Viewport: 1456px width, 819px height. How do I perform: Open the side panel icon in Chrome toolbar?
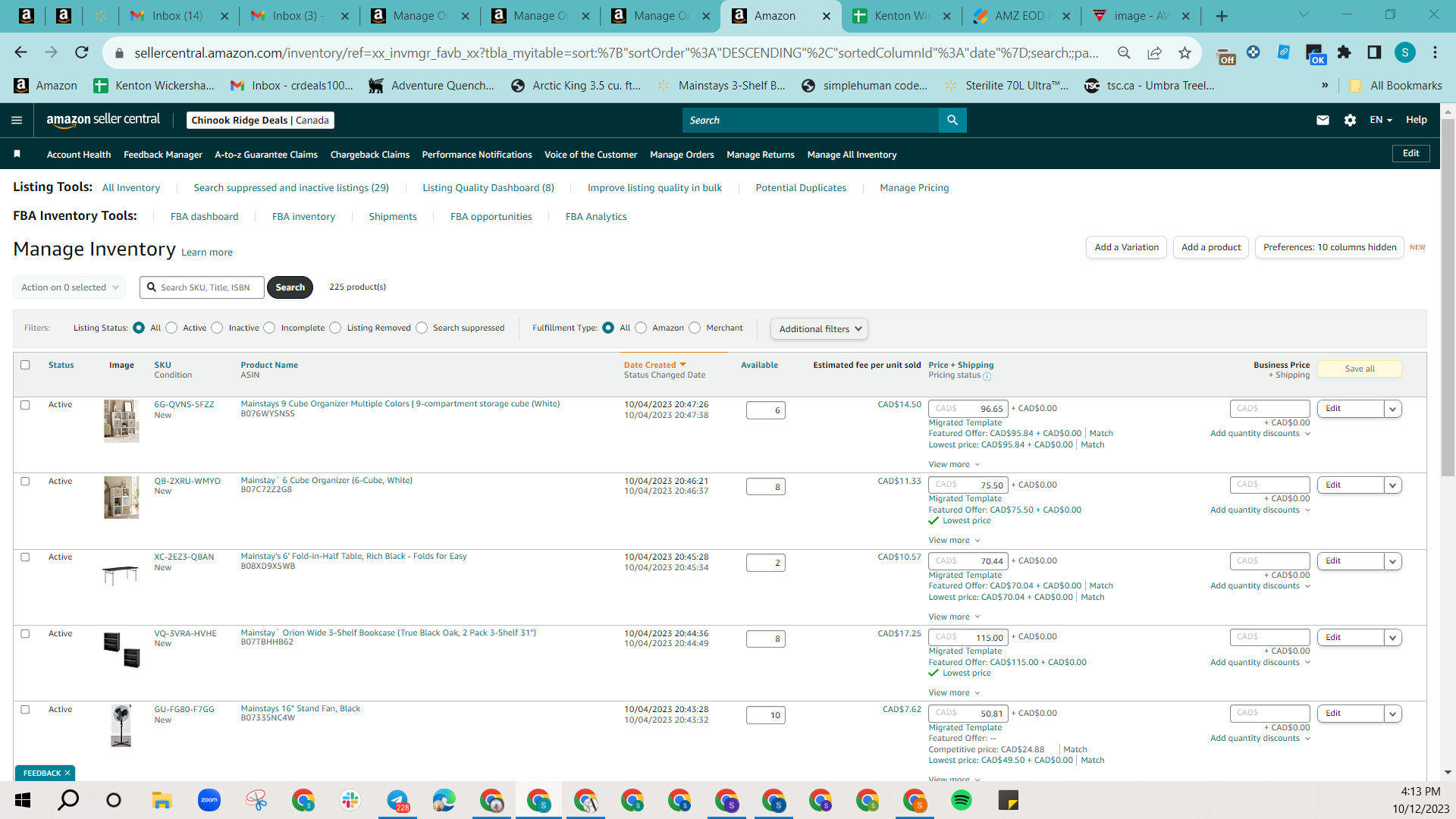(x=1374, y=52)
